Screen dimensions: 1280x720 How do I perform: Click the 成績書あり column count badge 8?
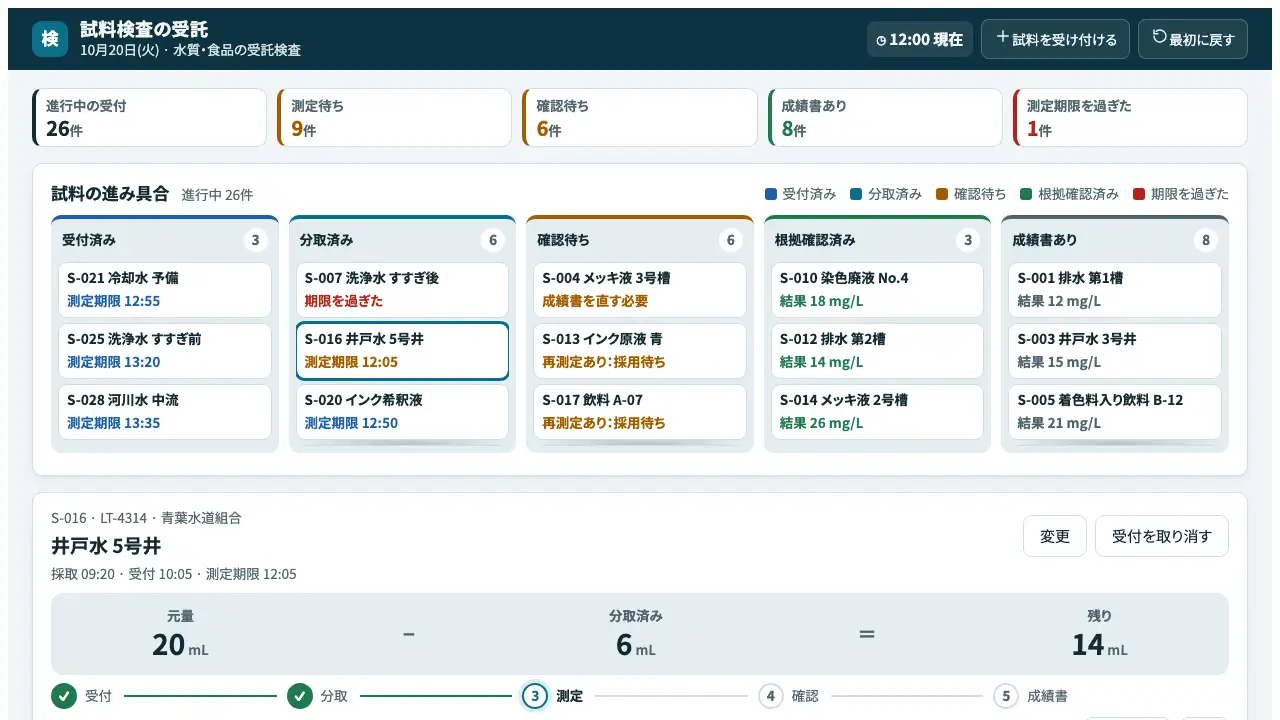point(1206,240)
